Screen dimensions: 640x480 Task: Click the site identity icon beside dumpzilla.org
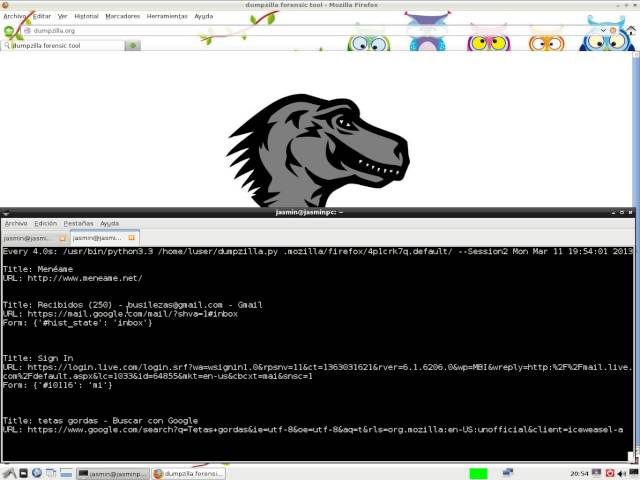[x=27, y=31]
